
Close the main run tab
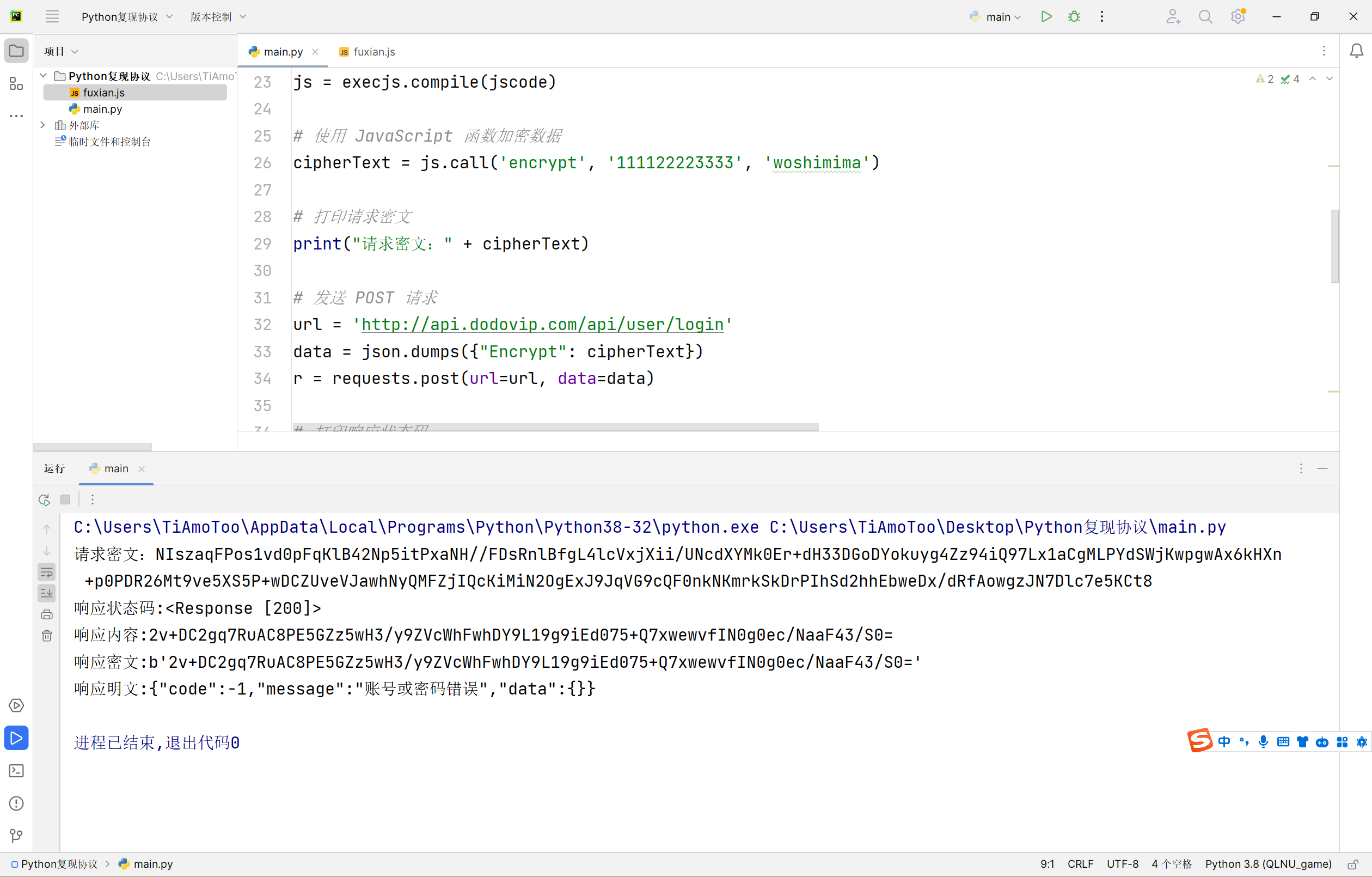[x=142, y=468]
